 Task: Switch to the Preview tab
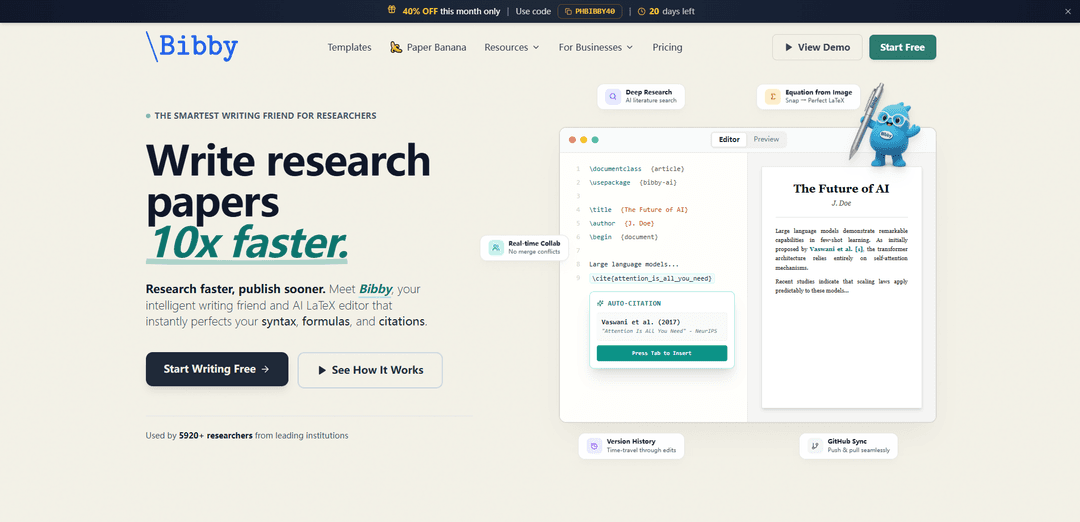(766, 139)
